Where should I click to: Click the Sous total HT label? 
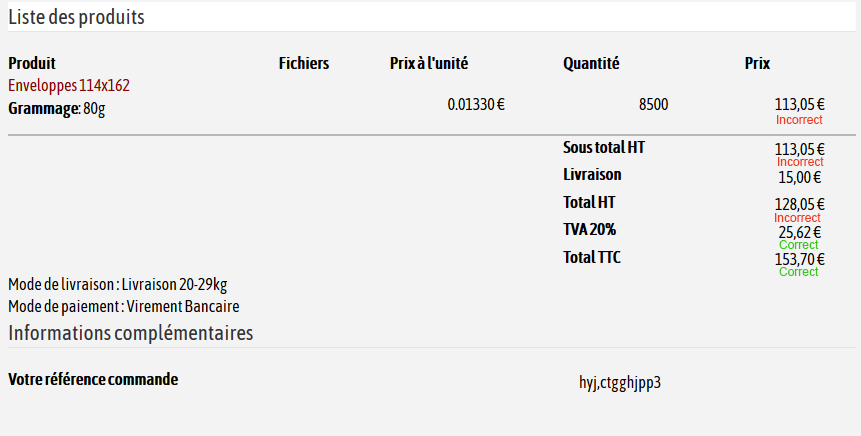coord(604,147)
